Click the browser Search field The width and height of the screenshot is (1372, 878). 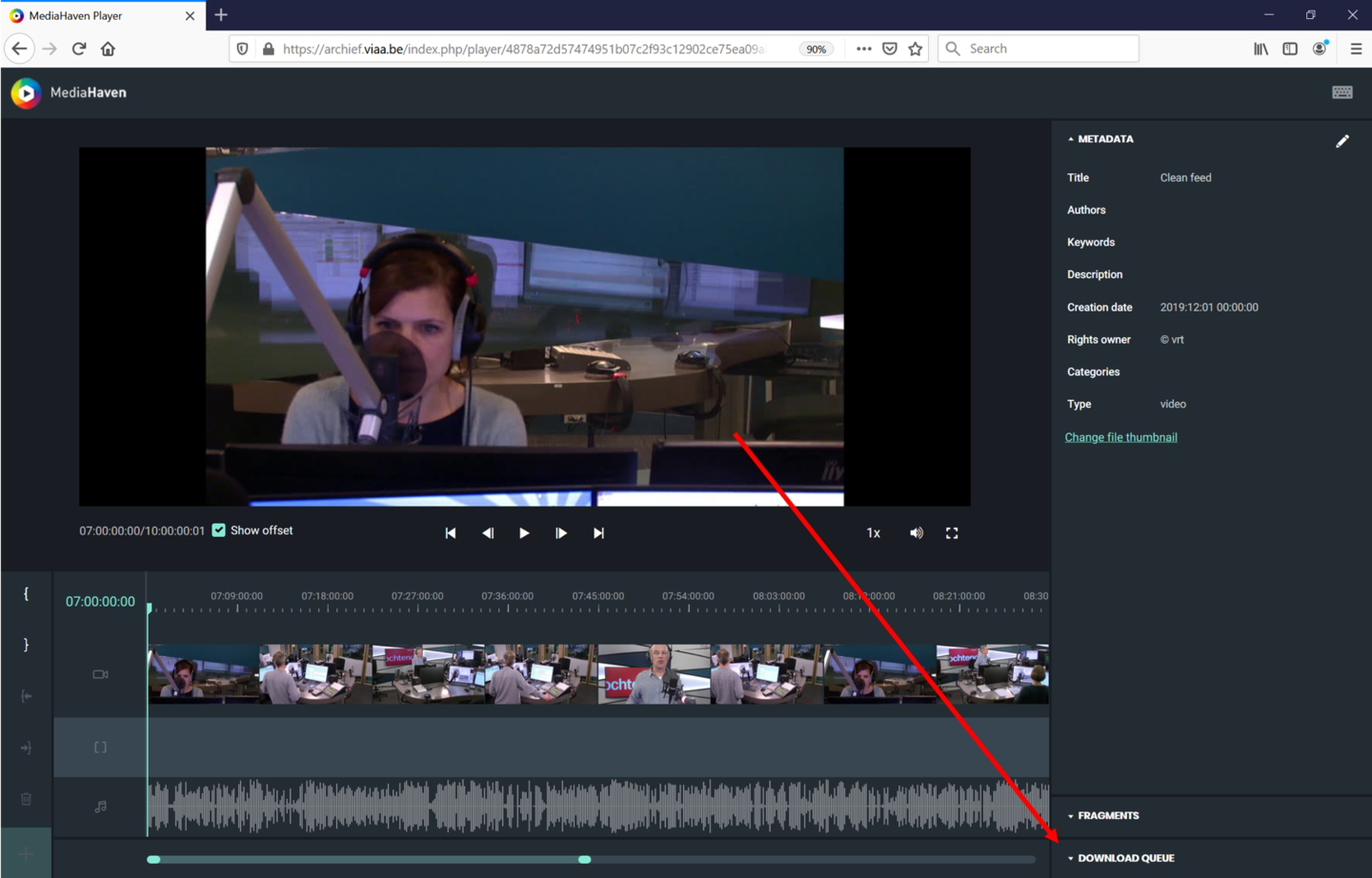[x=1039, y=49]
